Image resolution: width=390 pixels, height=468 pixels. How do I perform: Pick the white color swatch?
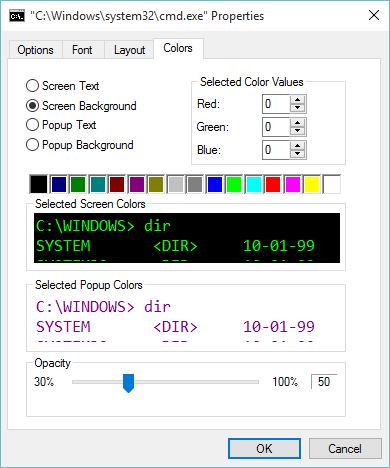(332, 184)
